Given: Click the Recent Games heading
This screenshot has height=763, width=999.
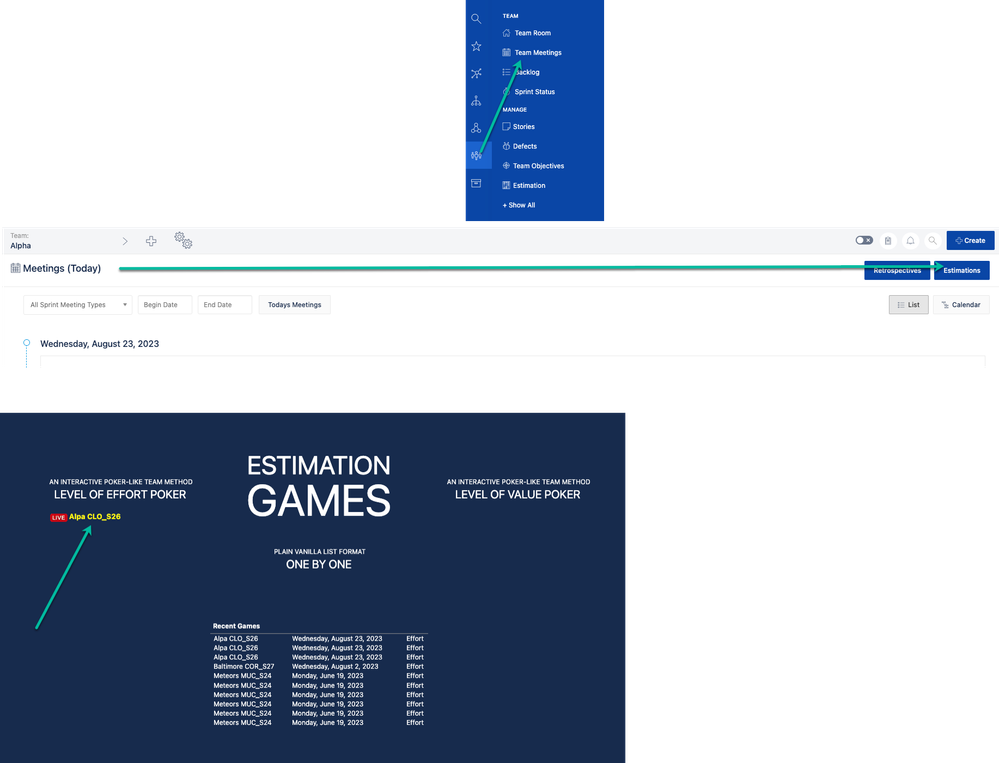Looking at the screenshot, I should [x=236, y=626].
